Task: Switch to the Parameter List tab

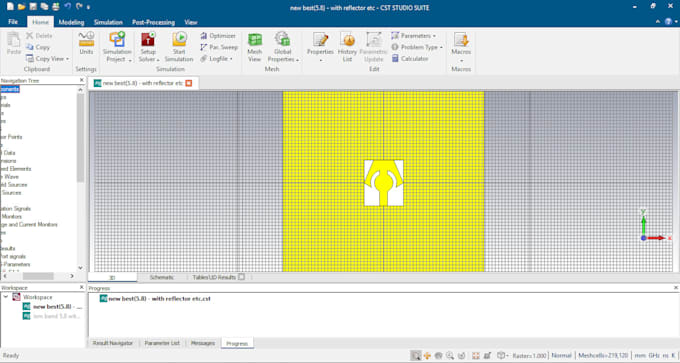Action: click(x=162, y=343)
